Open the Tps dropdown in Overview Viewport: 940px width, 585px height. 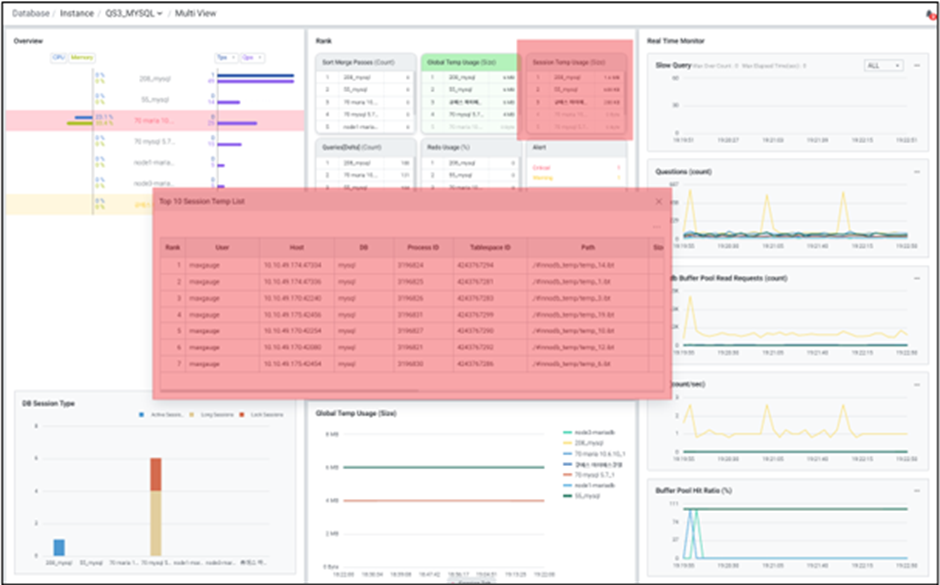[x=224, y=58]
